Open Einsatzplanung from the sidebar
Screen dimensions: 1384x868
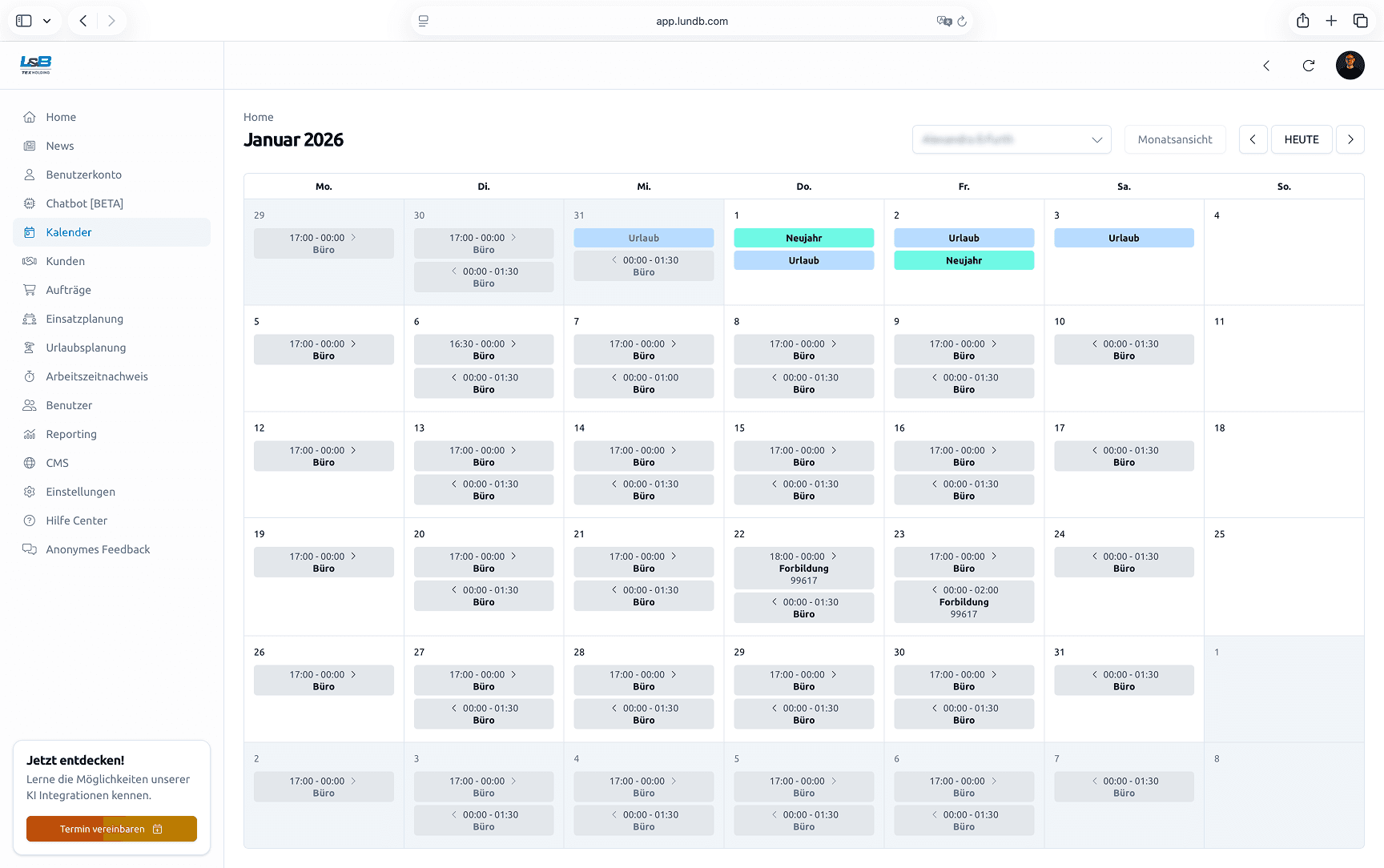pos(85,319)
